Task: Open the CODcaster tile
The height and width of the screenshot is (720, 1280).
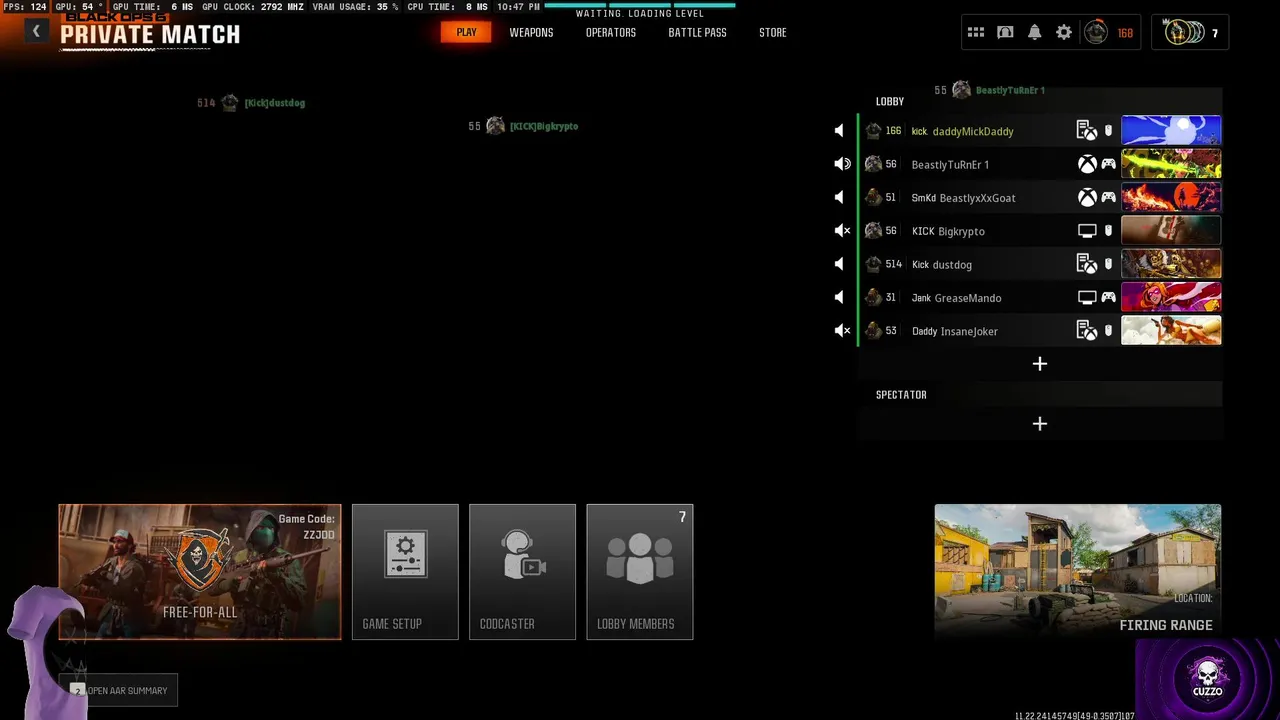Action: coord(522,572)
